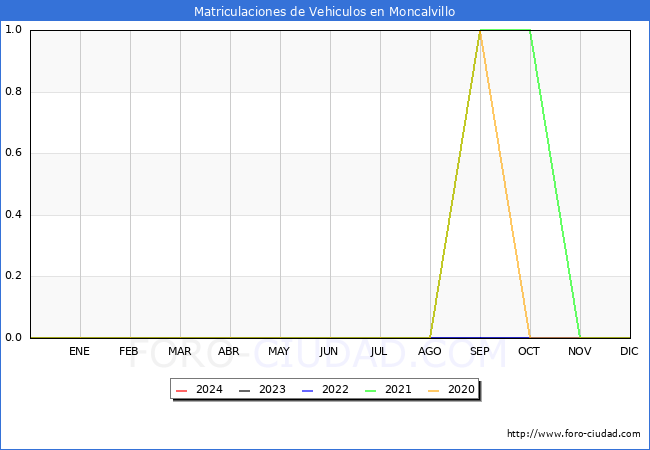Select the 2022 legend label
This screenshot has height=450, width=650.
tap(335, 390)
